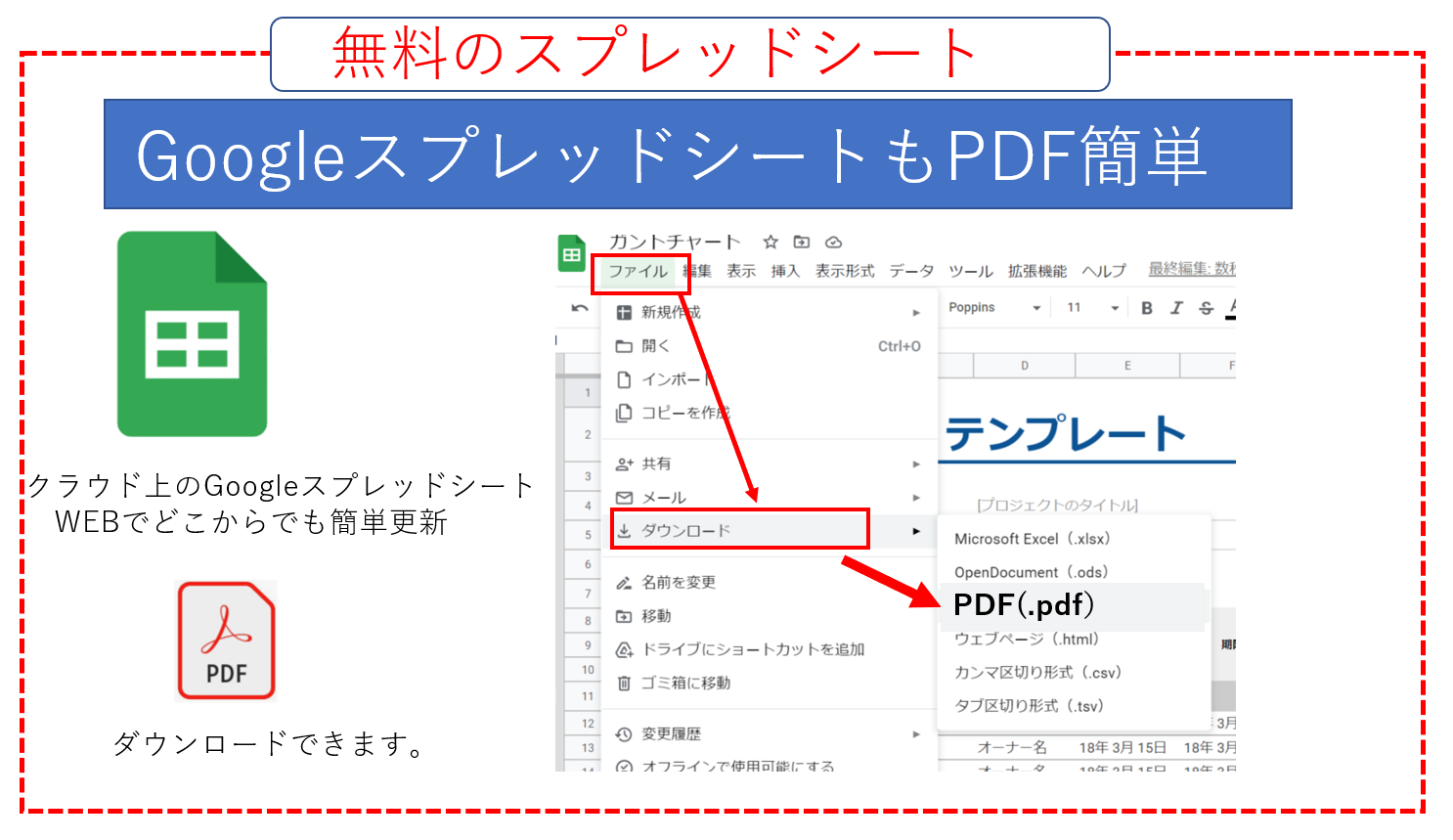Select ダウンロード in the file menu
Viewport: 1453px width, 840px height.
[770, 531]
